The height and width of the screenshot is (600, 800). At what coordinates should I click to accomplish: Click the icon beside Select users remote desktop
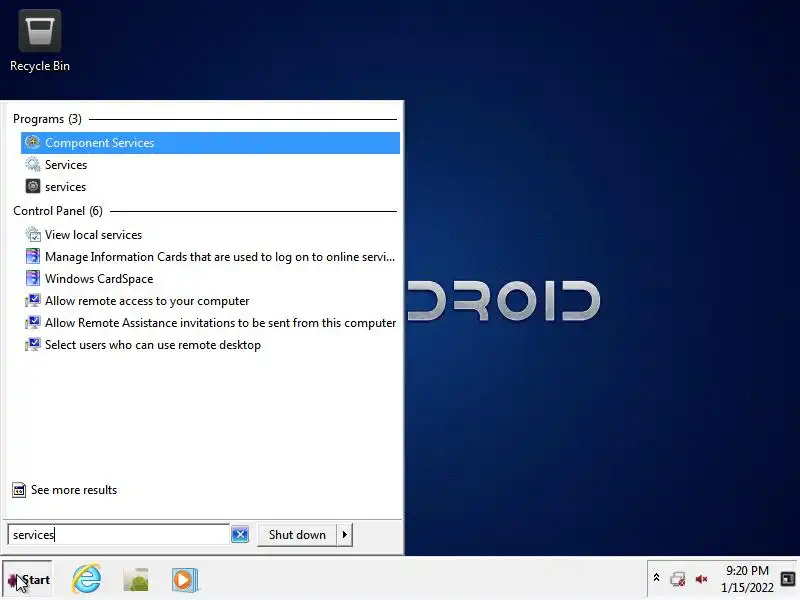[x=33, y=344]
